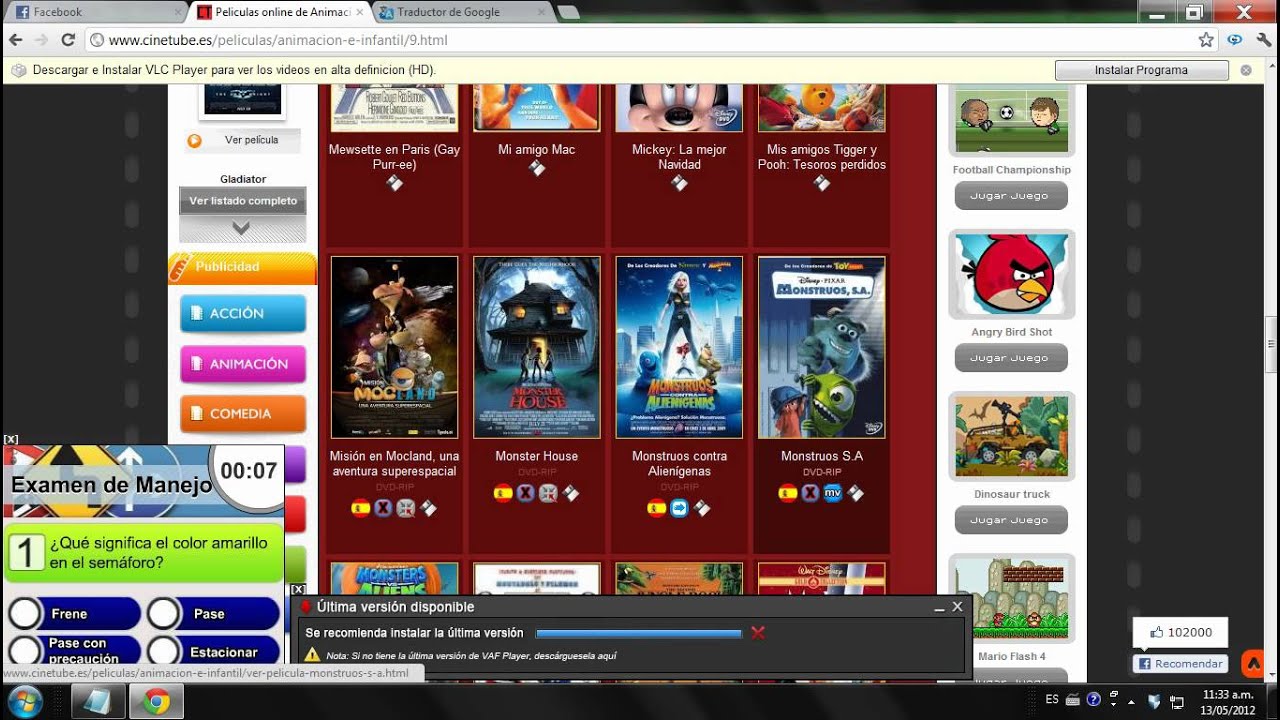Click Ver listado completo button
Screen dimensions: 1280x720
click(x=243, y=200)
